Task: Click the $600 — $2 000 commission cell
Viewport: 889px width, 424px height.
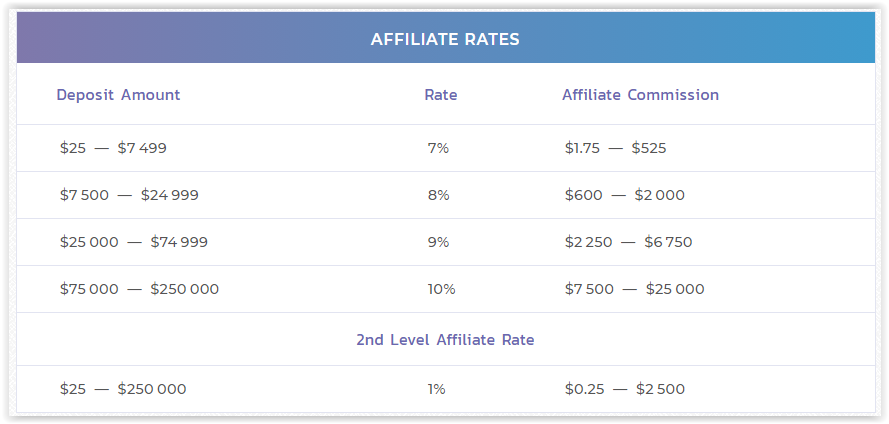Action: (x=624, y=195)
